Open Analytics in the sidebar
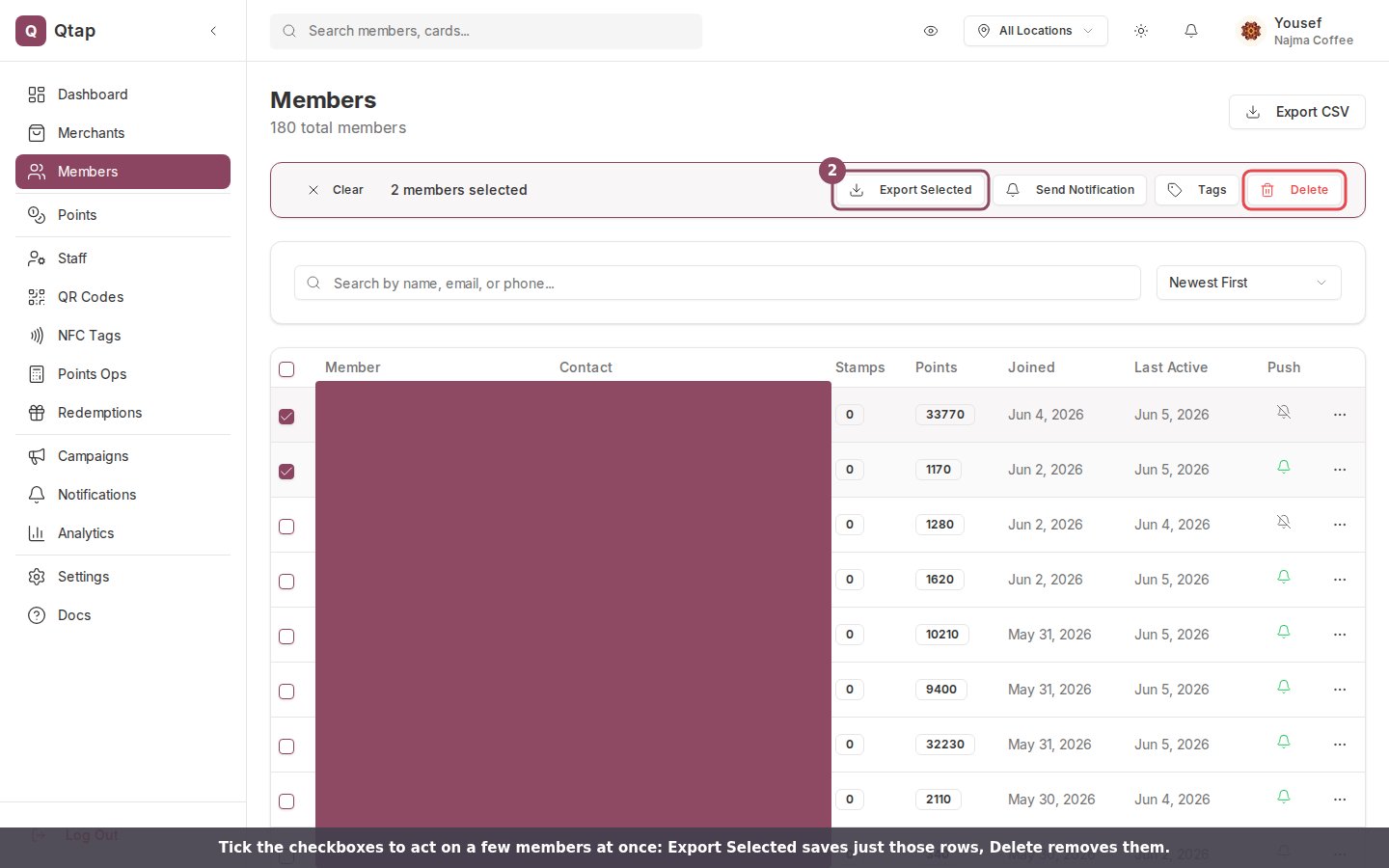This screenshot has width=1389, height=868. pyautogui.click(x=123, y=533)
